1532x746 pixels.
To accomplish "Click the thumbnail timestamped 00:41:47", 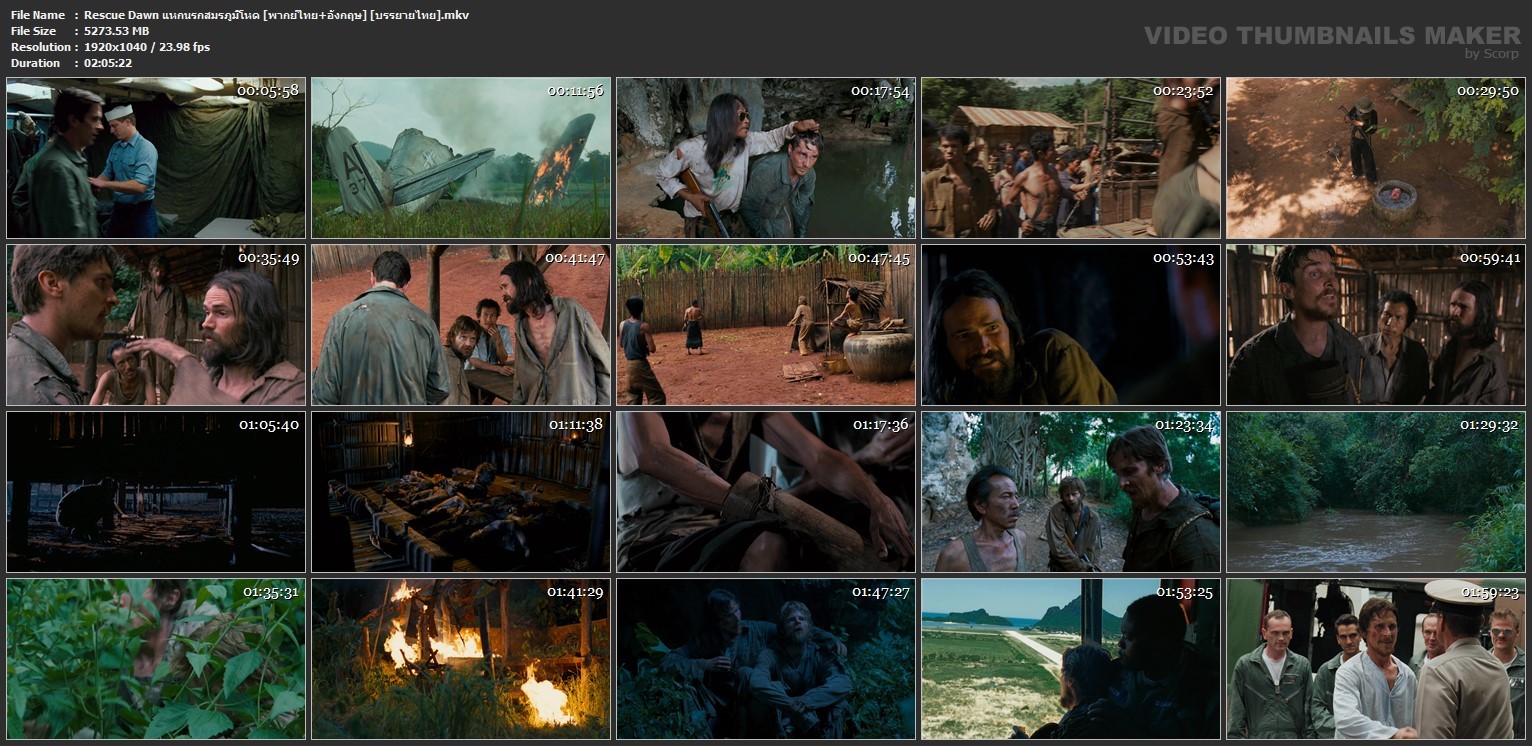I will coord(461,325).
